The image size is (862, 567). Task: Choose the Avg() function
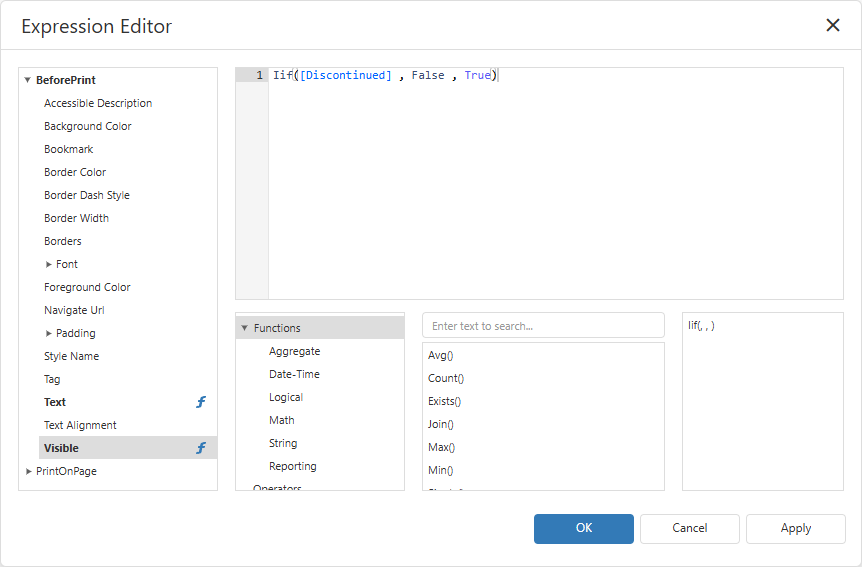tap(440, 355)
